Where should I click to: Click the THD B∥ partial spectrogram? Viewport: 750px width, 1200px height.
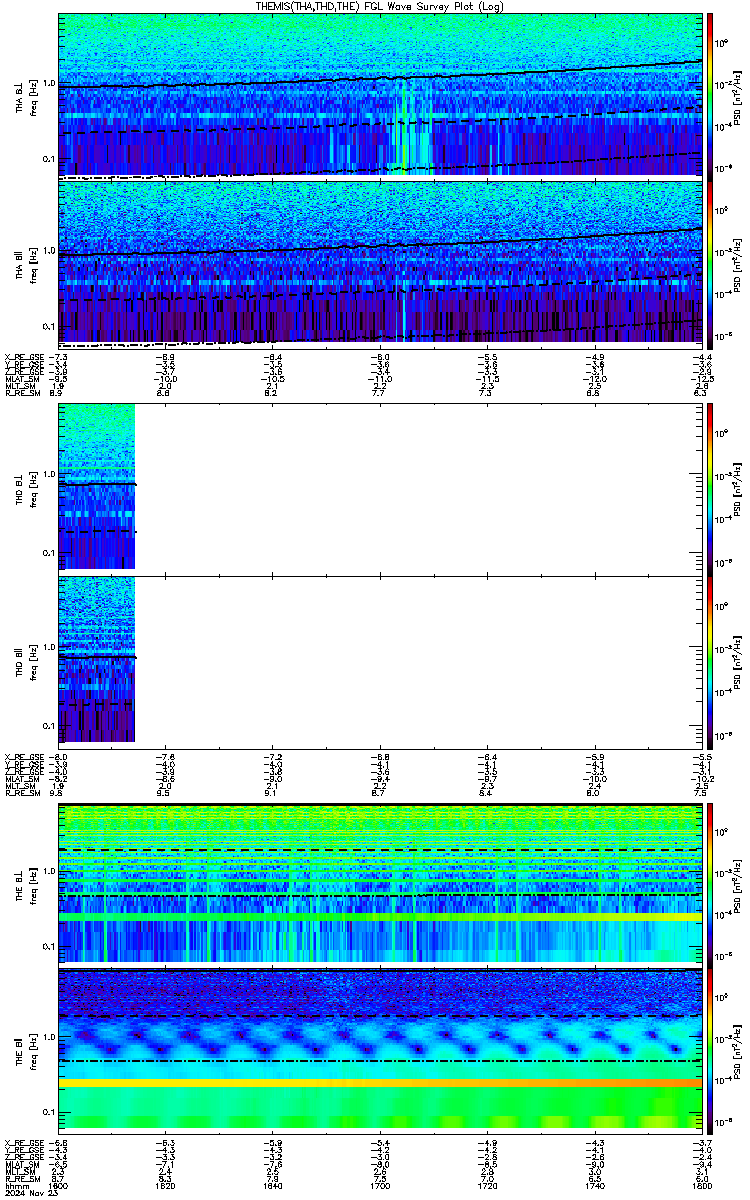coord(97,659)
